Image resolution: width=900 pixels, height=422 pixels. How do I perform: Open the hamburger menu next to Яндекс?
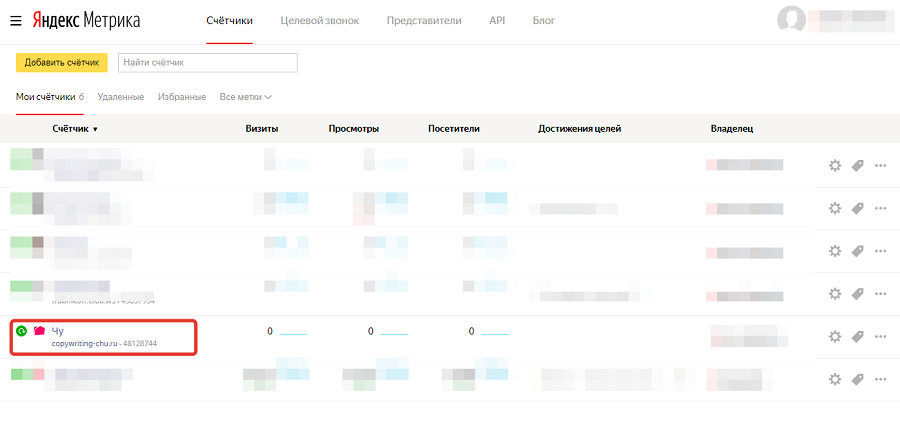(16, 20)
